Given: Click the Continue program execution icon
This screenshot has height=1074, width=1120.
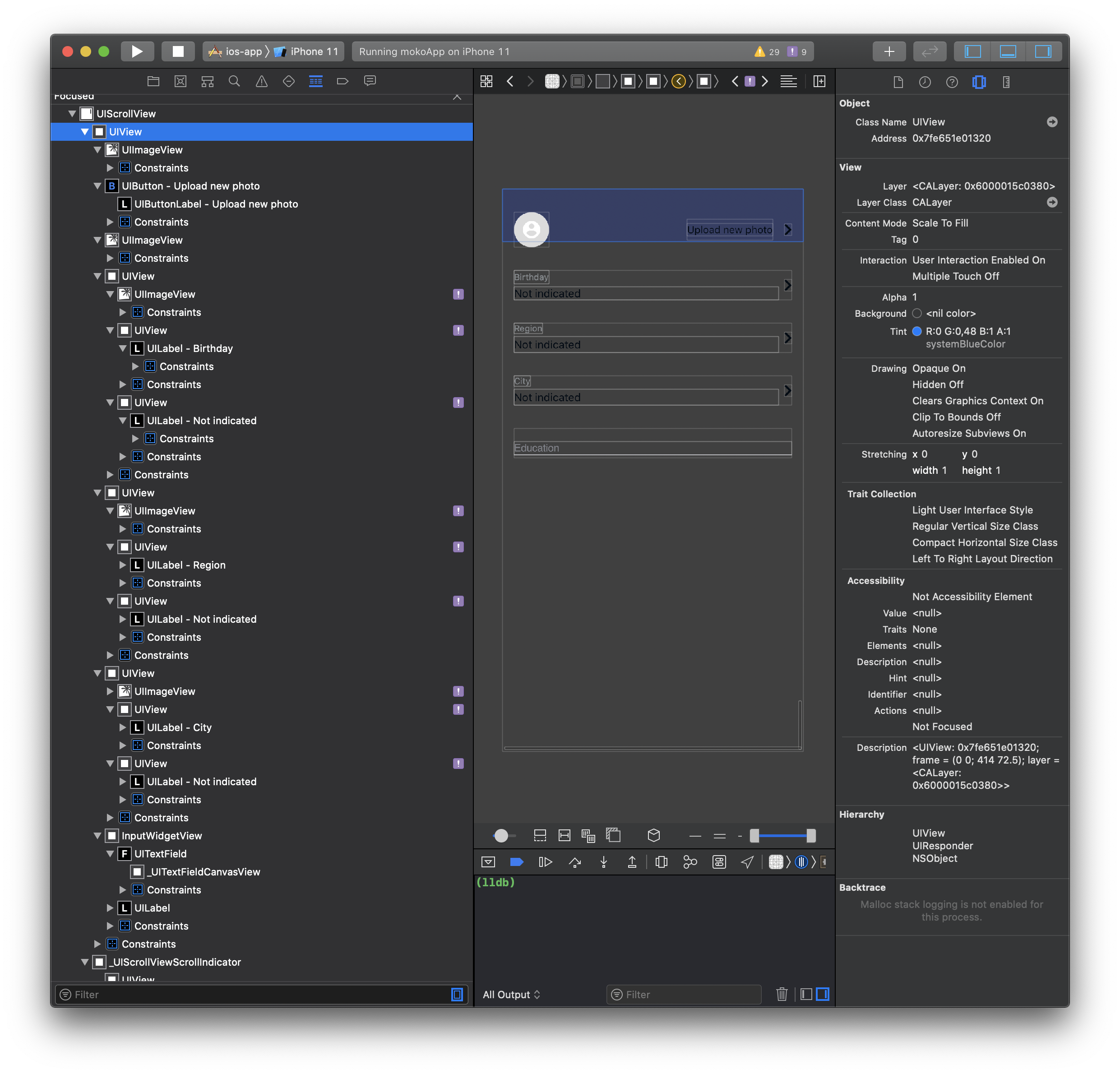Looking at the screenshot, I should tap(545, 862).
